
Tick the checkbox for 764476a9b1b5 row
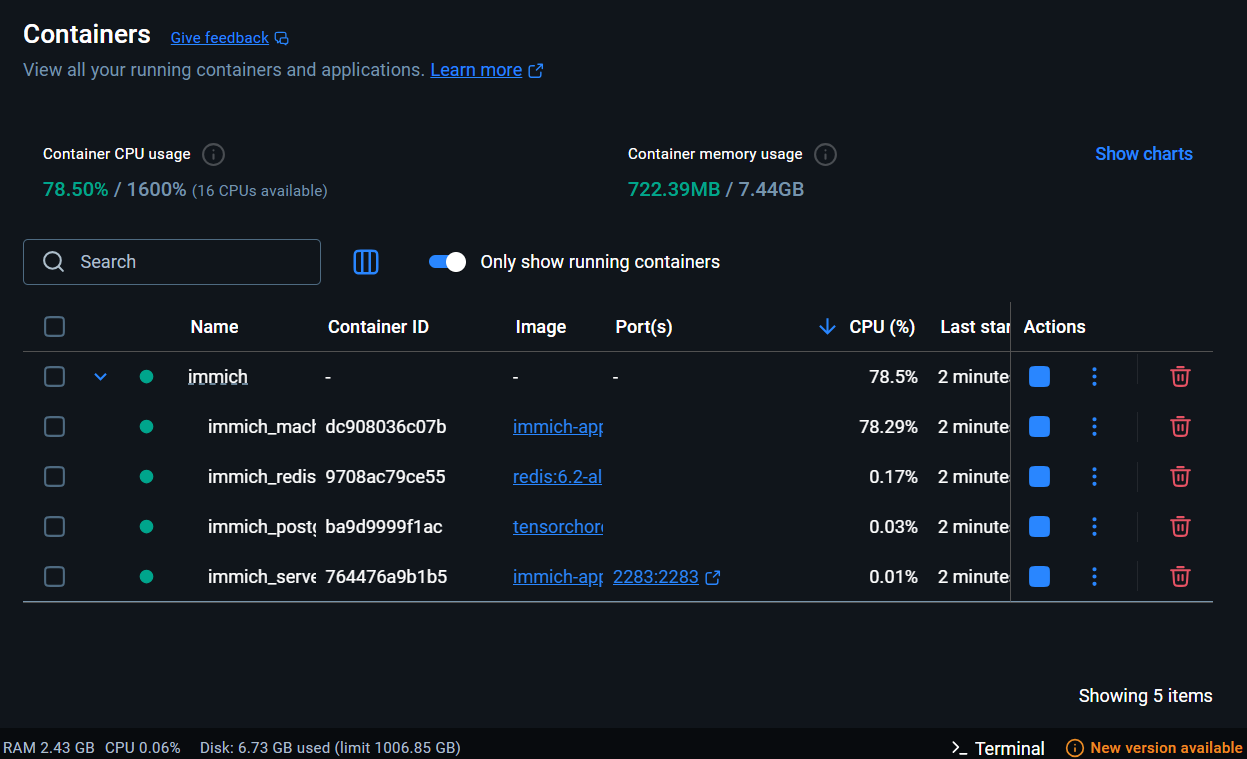(55, 577)
